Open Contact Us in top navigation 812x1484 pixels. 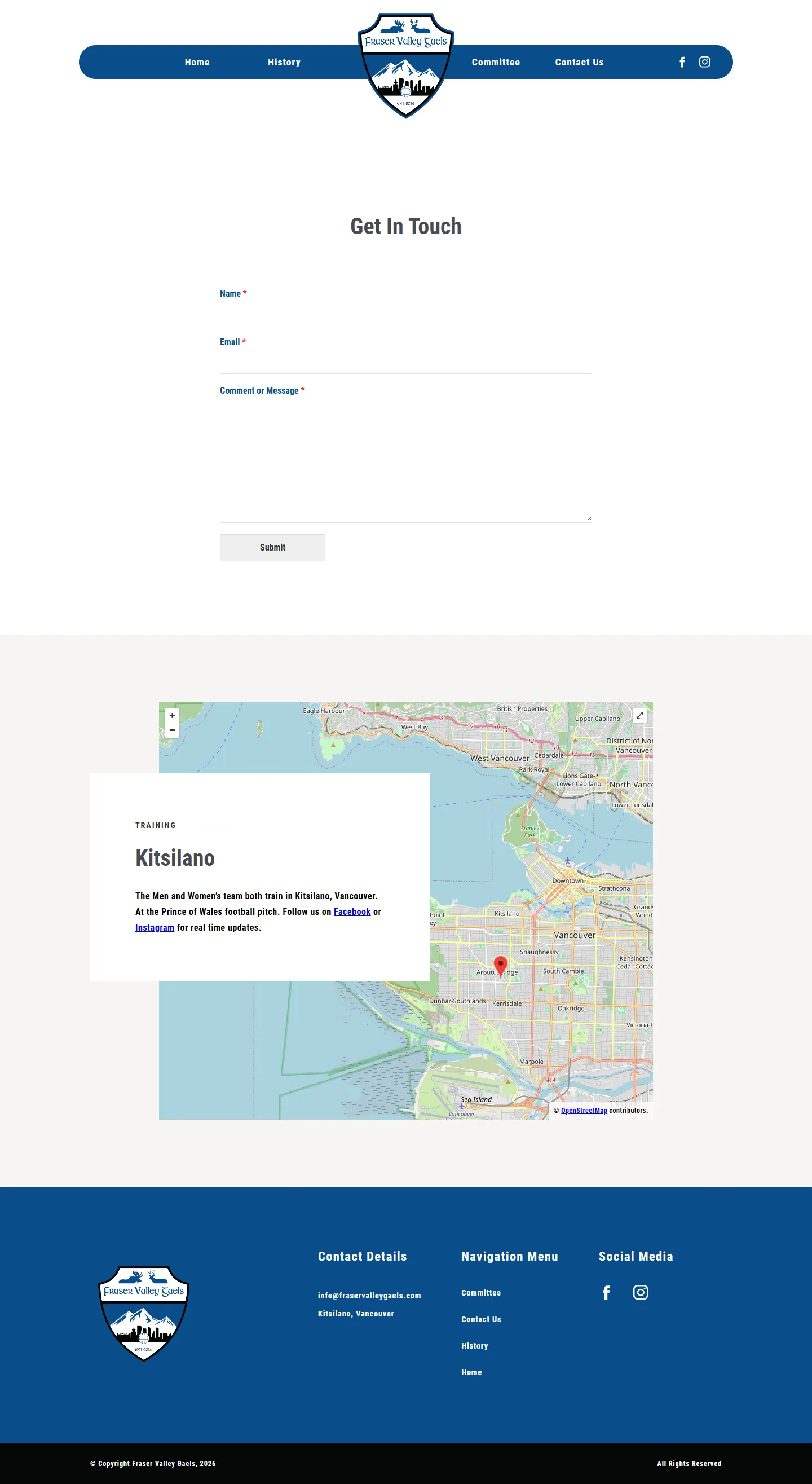[x=579, y=62]
